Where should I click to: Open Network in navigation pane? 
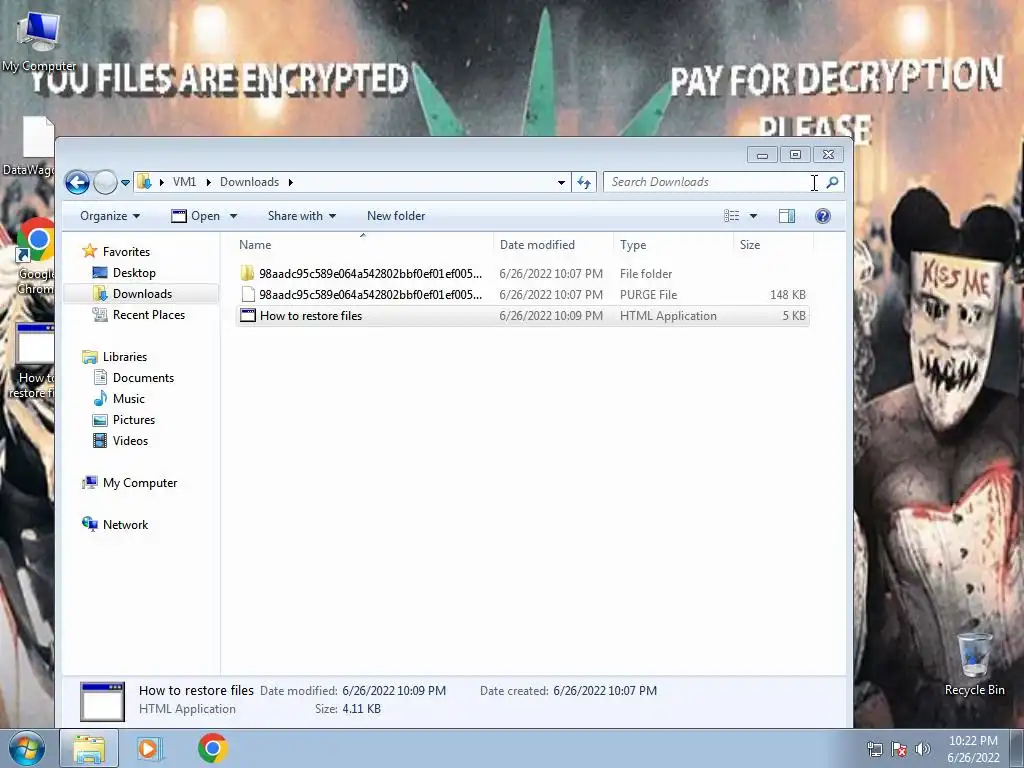[x=125, y=525]
